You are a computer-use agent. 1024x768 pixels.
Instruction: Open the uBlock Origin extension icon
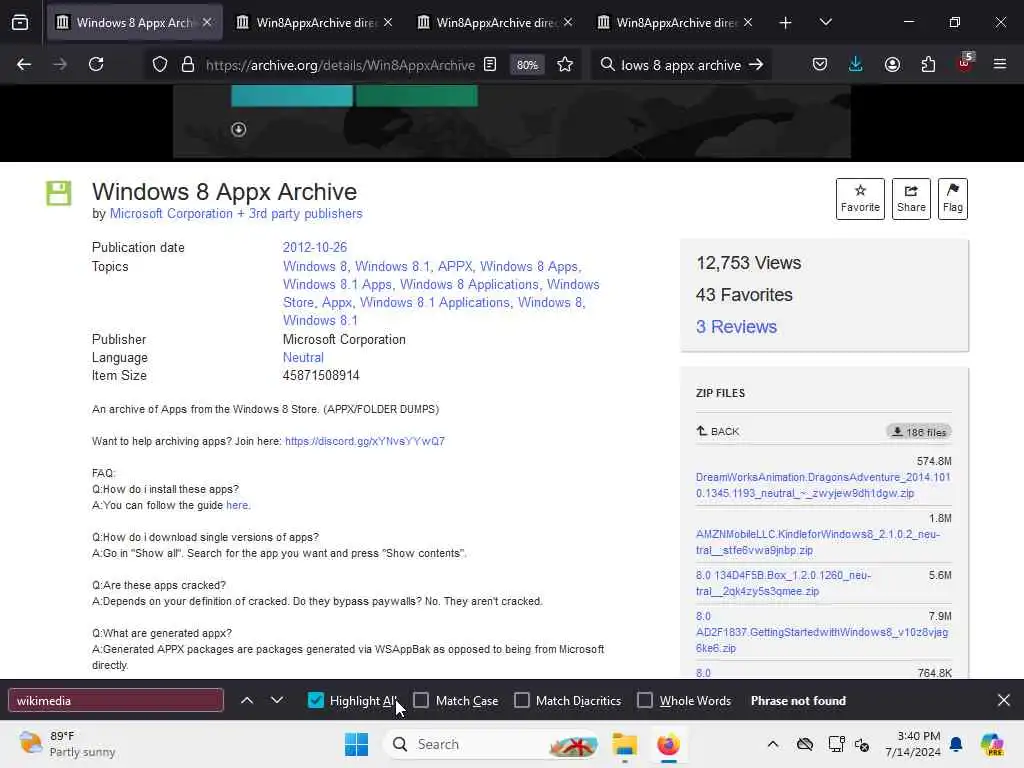tap(965, 63)
